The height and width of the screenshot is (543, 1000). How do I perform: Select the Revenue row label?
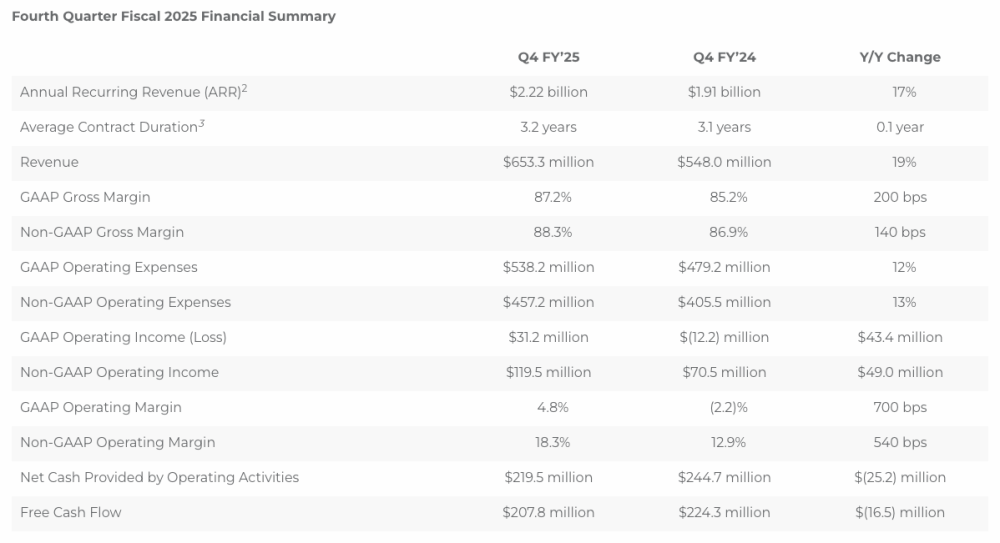49,162
